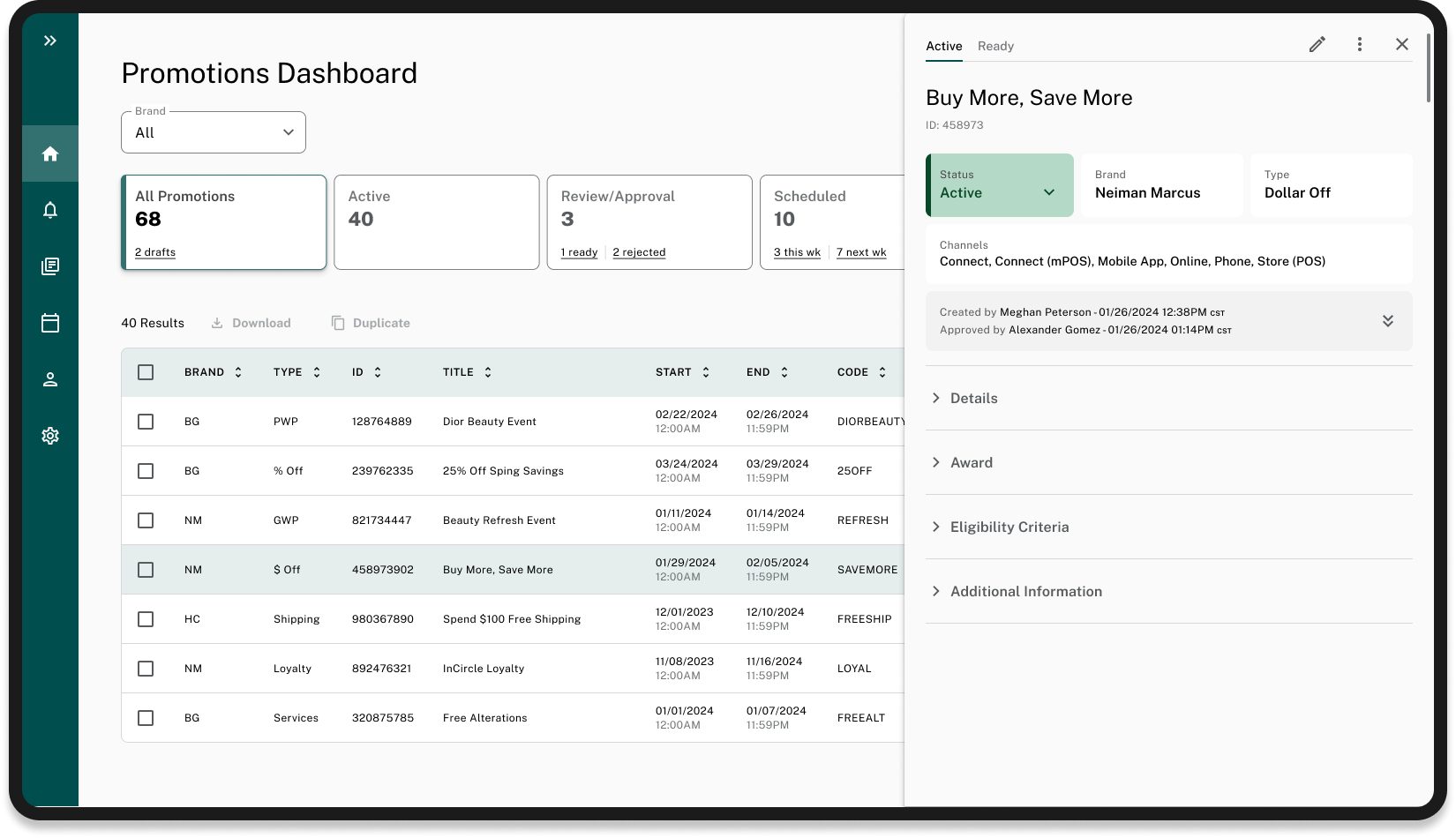The width and height of the screenshot is (1456, 838).
Task: Open the Brand filter dropdown
Action: pos(214,132)
